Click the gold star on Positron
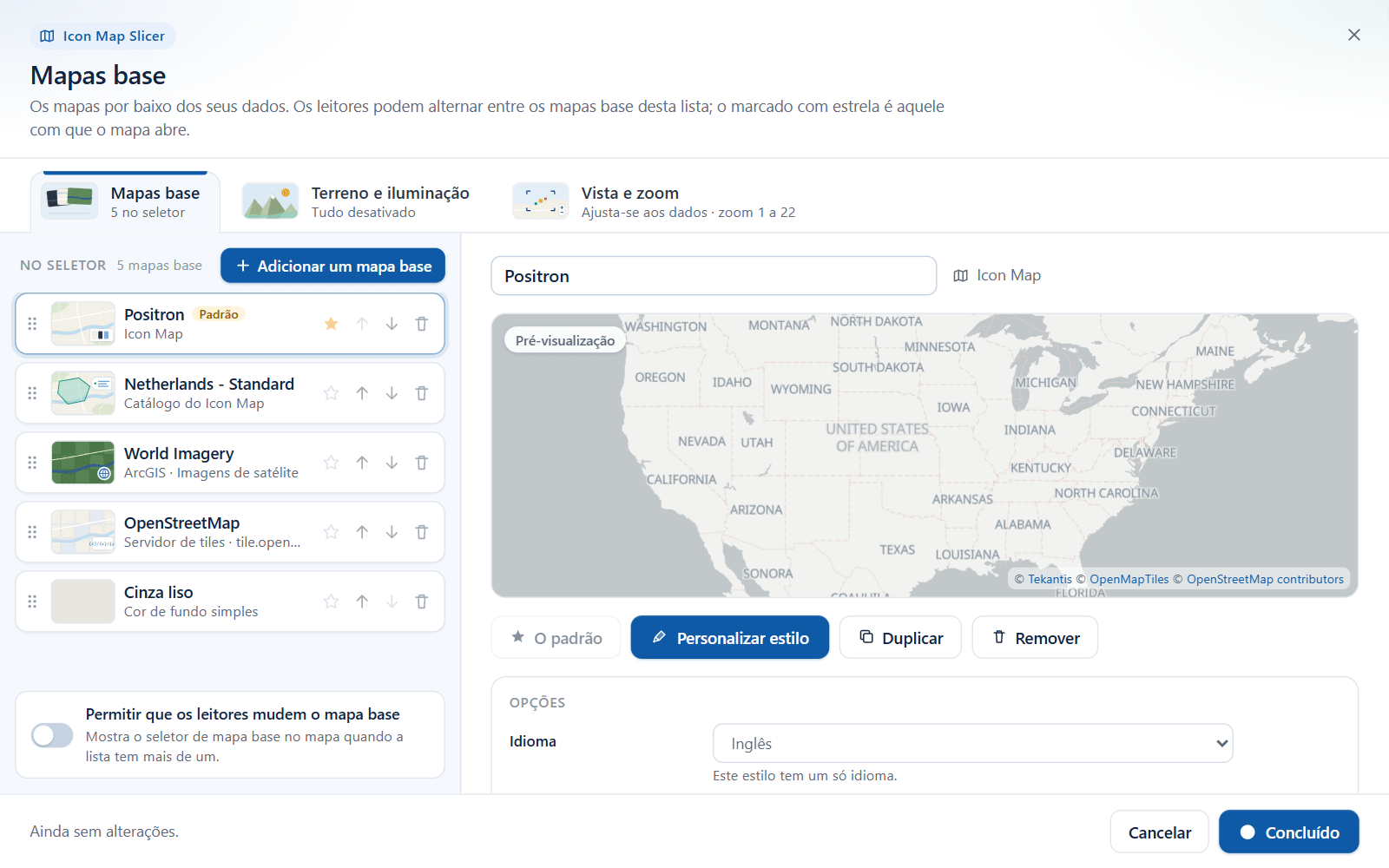The width and height of the screenshot is (1389, 868). (x=331, y=324)
